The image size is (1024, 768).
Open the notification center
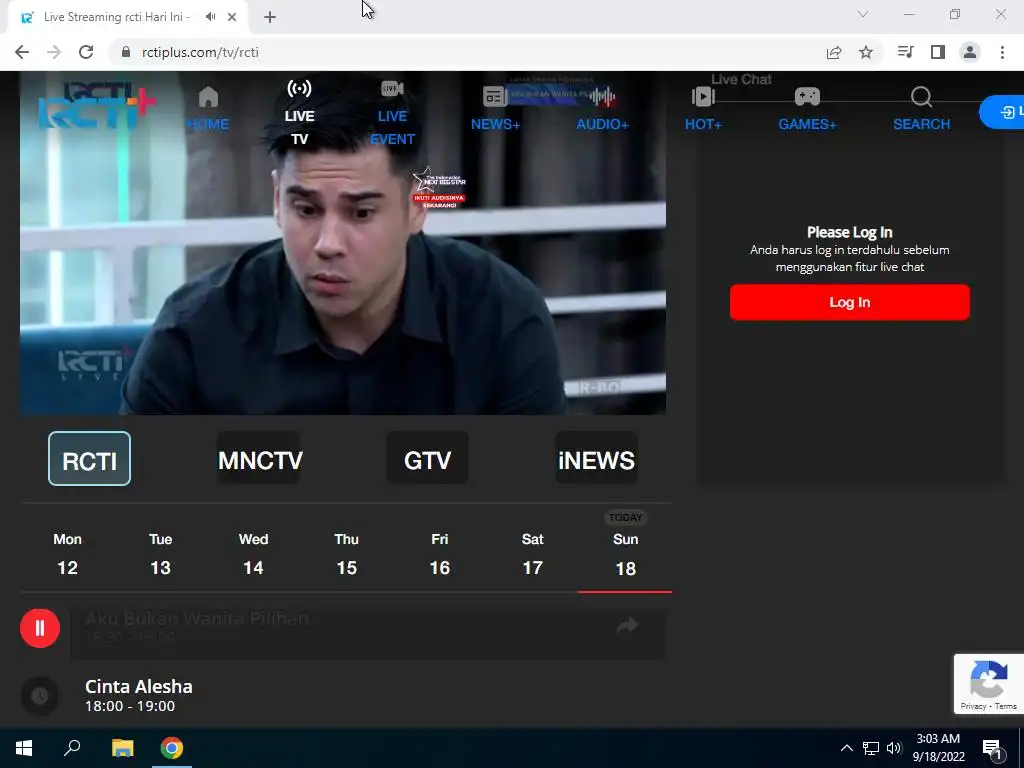(x=993, y=748)
